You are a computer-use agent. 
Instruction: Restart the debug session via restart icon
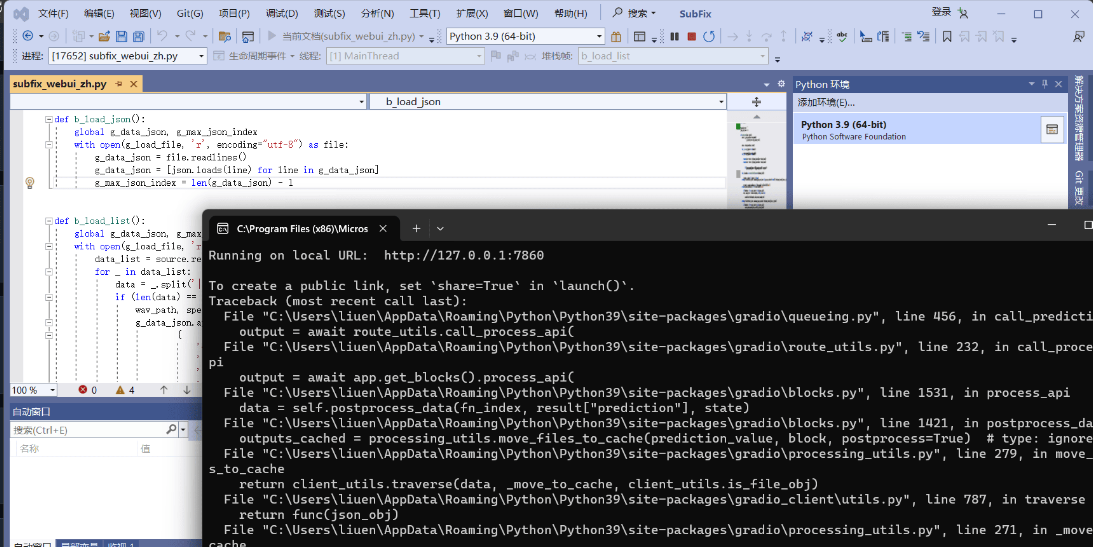tap(709, 36)
